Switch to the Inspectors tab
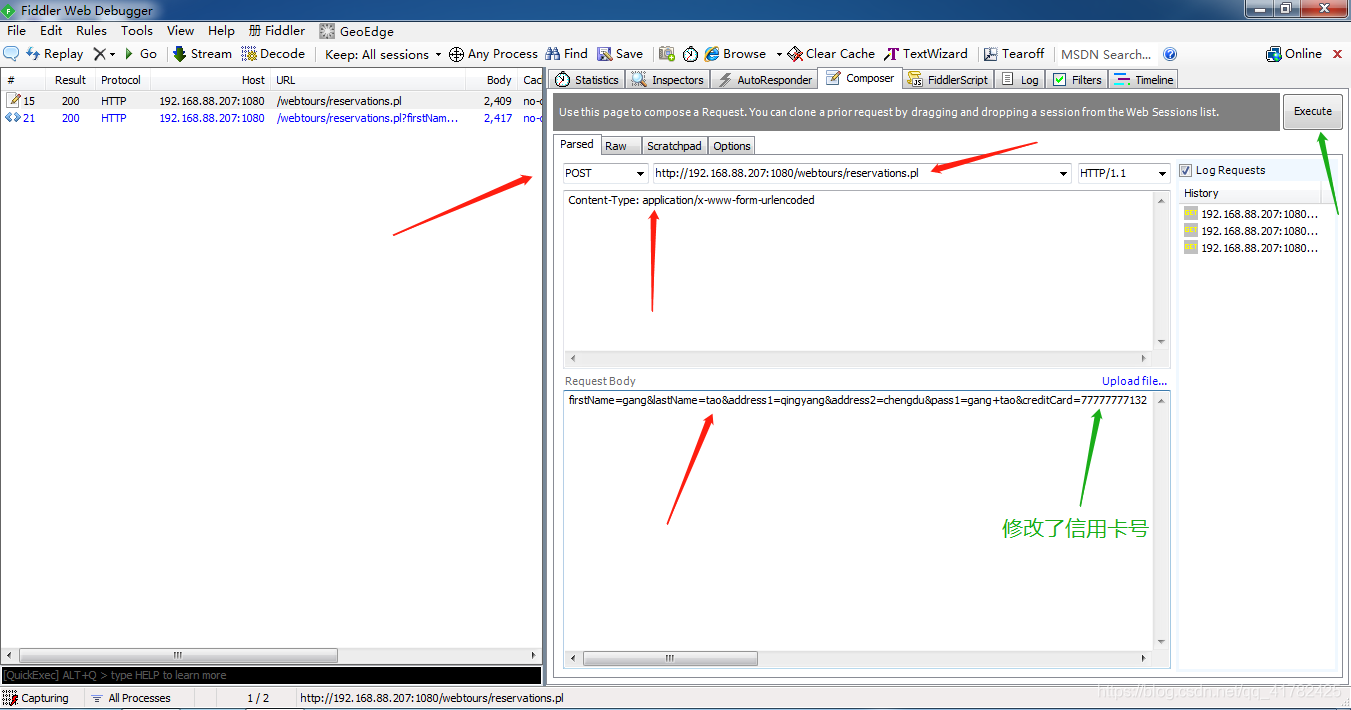1351x710 pixels. pos(668,80)
